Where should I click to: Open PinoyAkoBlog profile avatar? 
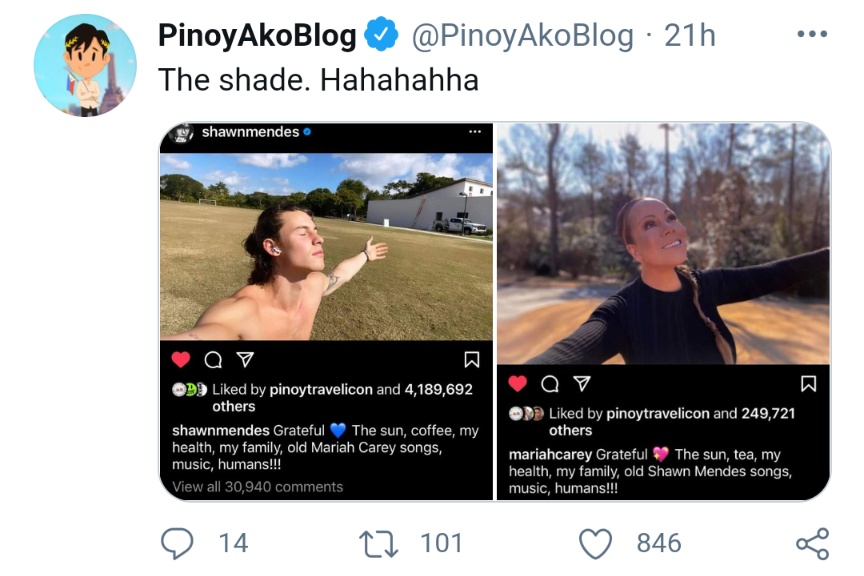click(85, 66)
